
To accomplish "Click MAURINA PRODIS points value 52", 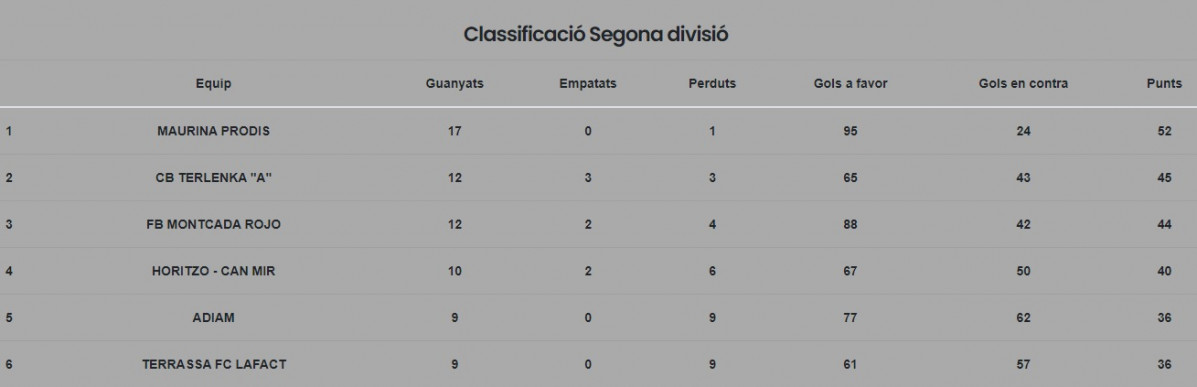I will pyautogui.click(x=1163, y=131).
